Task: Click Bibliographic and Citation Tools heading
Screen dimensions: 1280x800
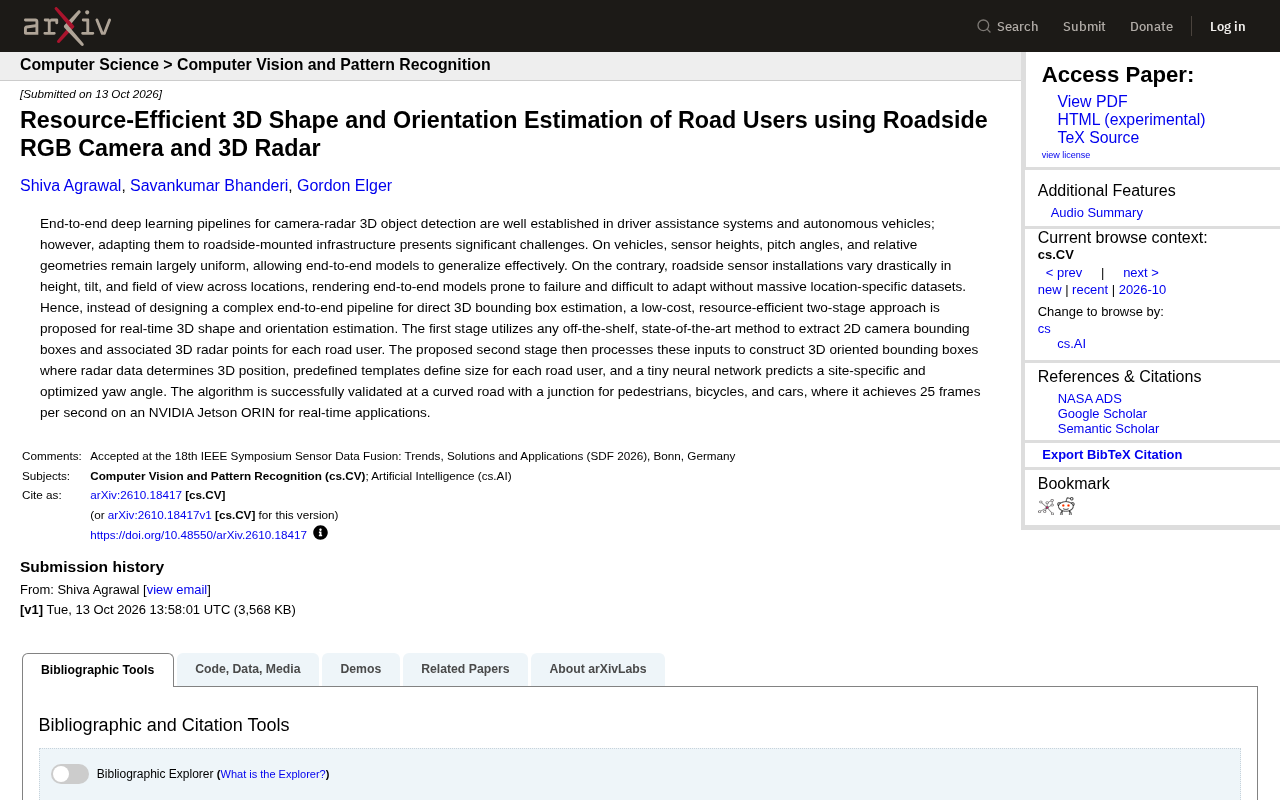Action: point(164,725)
